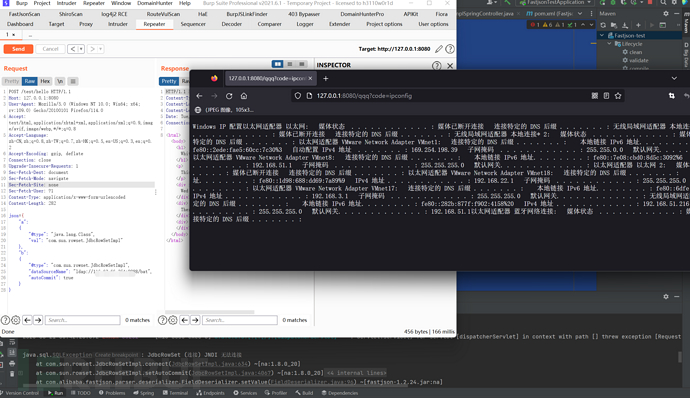
Task: Click the orange Send button in Burp Repeater
Action: point(18,49)
